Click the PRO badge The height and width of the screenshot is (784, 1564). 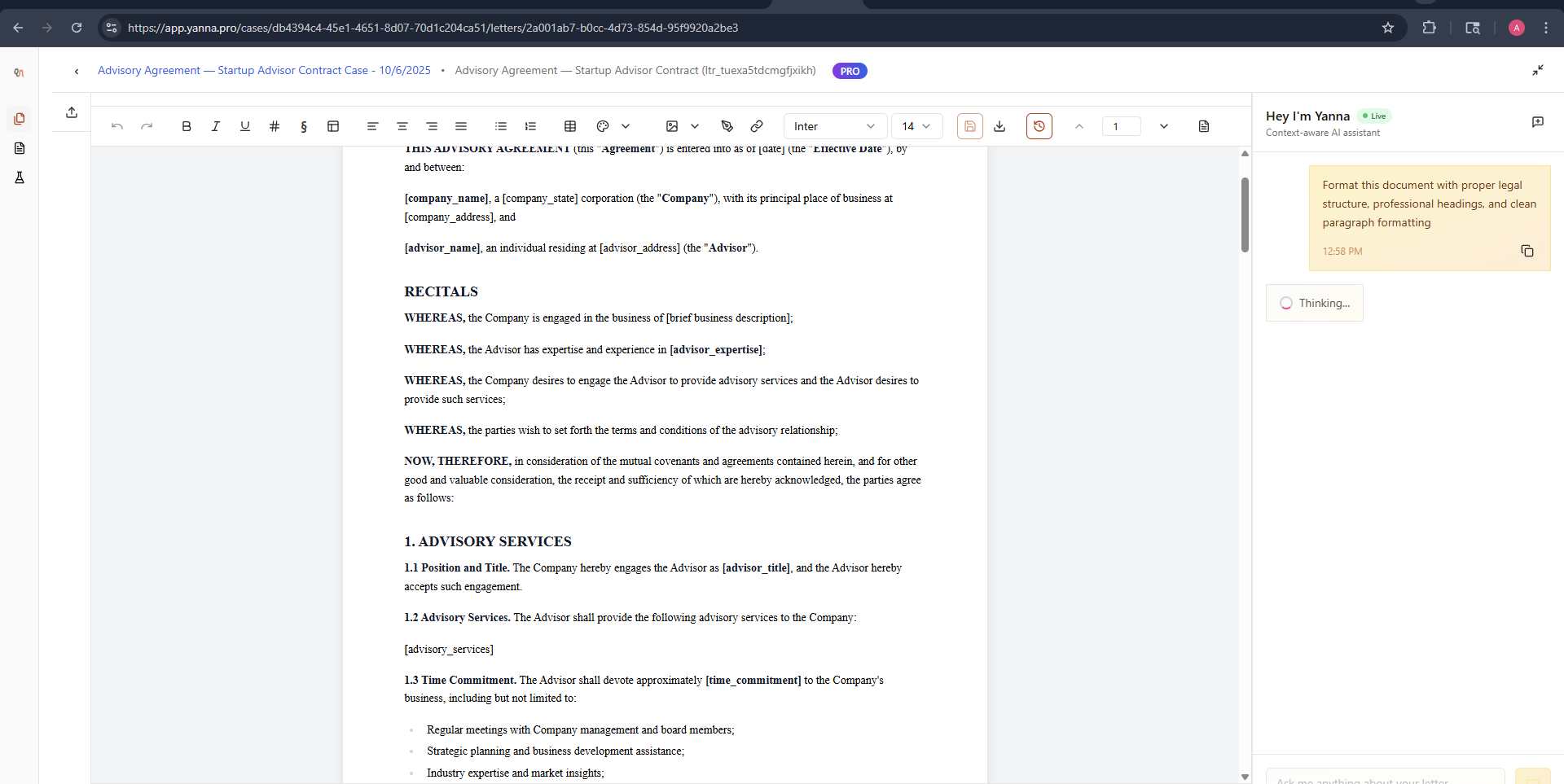pyautogui.click(x=850, y=71)
